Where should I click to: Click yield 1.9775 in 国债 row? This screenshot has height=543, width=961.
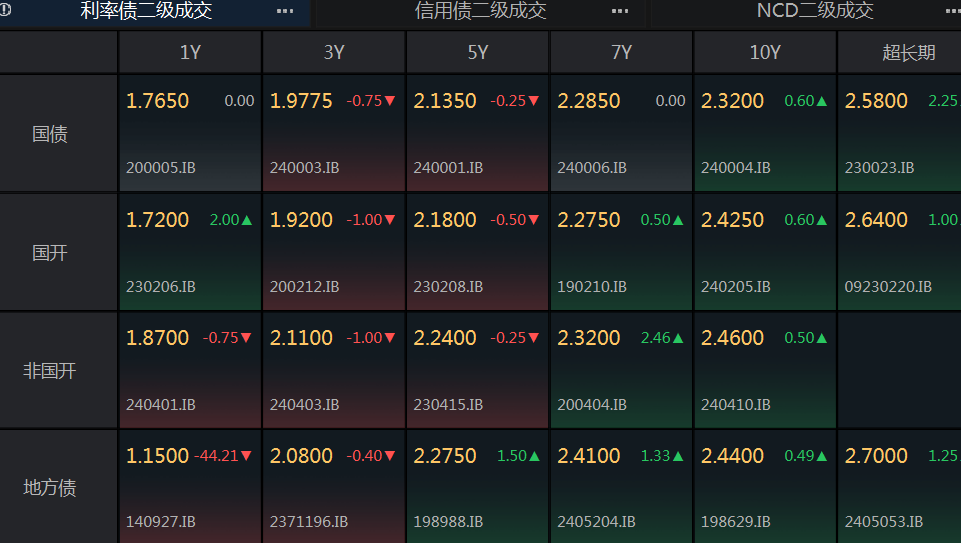tap(301, 101)
